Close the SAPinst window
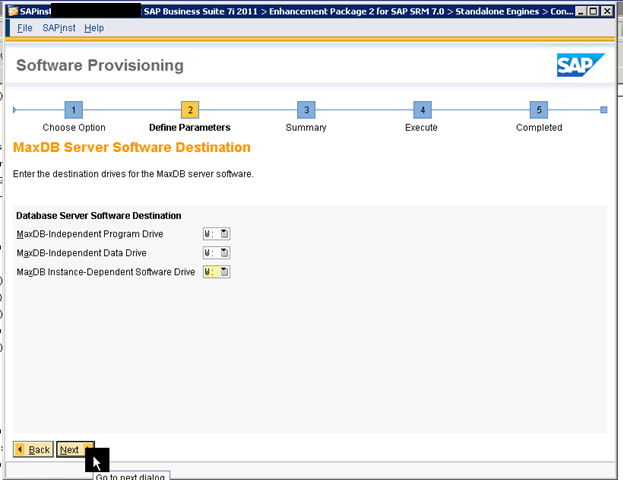The height and width of the screenshot is (480, 623). coord(607,11)
